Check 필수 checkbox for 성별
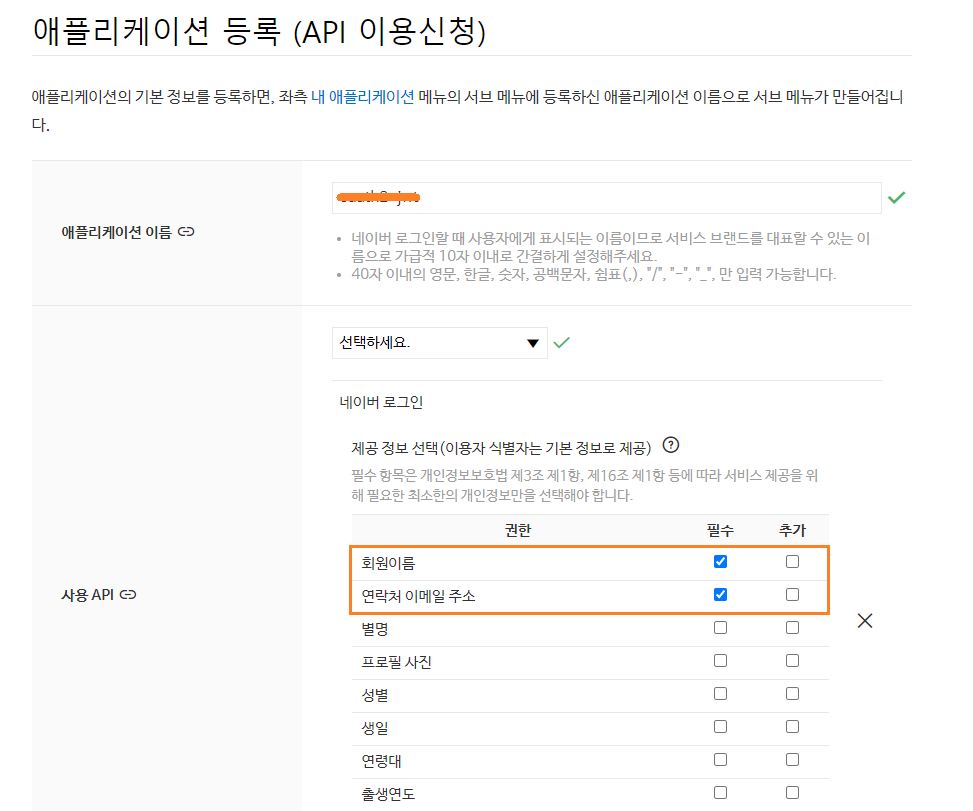This screenshot has height=811, width=973. [x=720, y=693]
